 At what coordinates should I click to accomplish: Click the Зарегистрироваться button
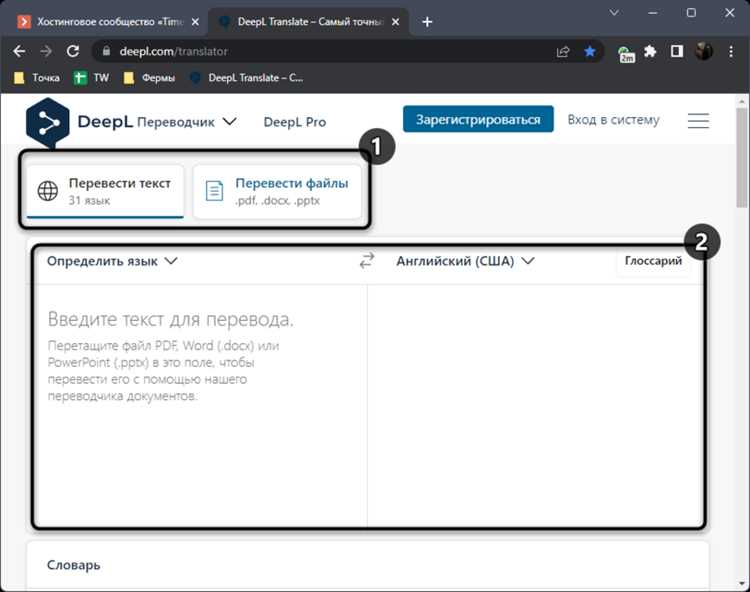(x=478, y=119)
